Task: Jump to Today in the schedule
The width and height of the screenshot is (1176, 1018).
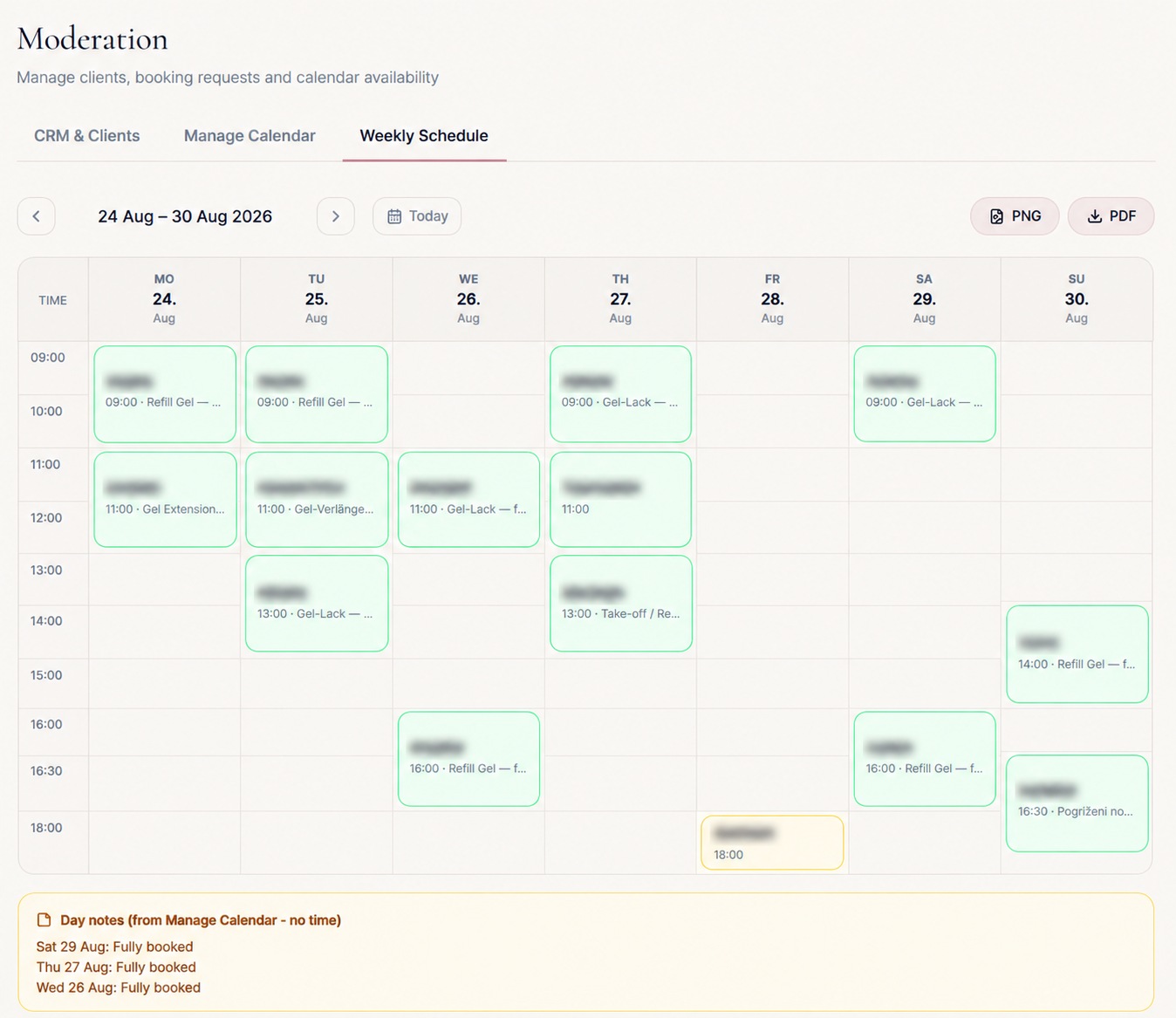Action: (x=417, y=216)
